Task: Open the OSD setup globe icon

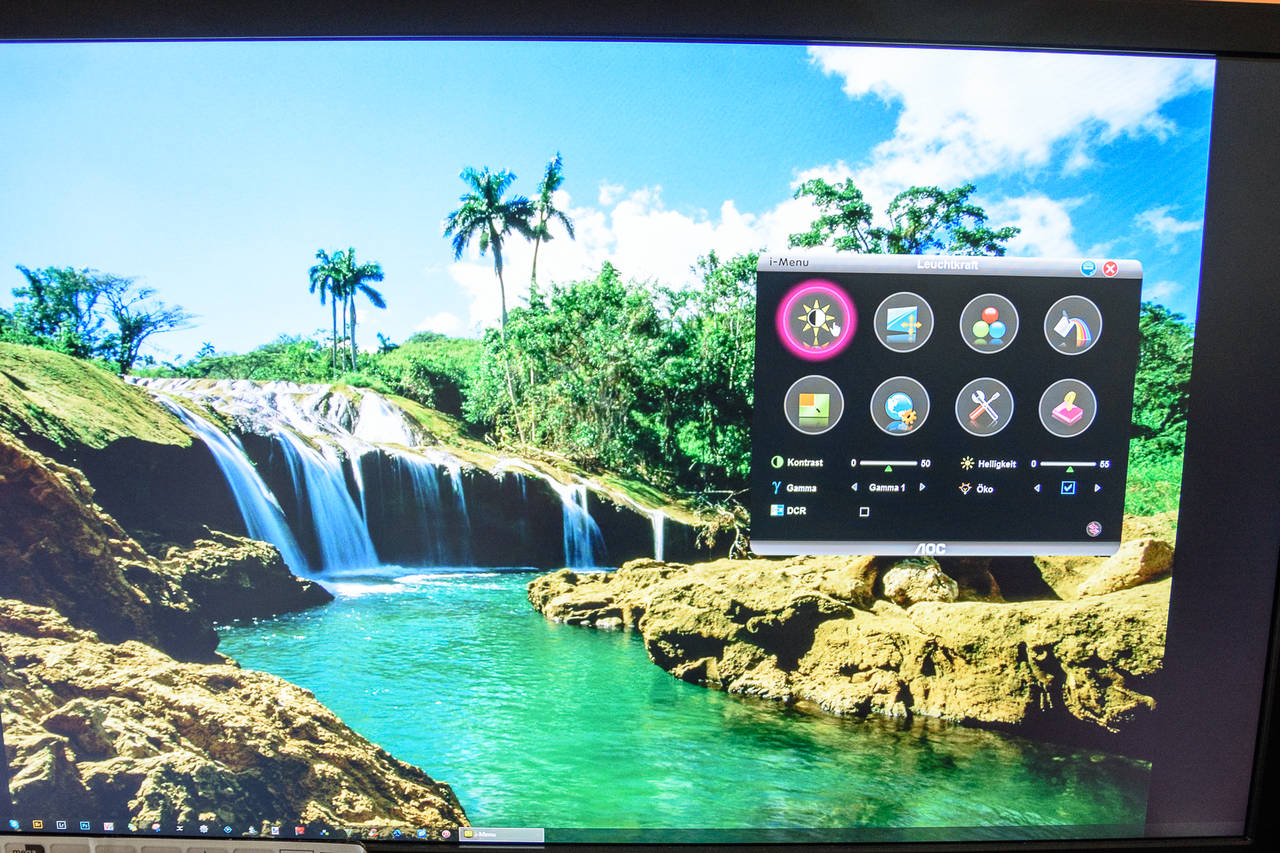Action: click(899, 405)
